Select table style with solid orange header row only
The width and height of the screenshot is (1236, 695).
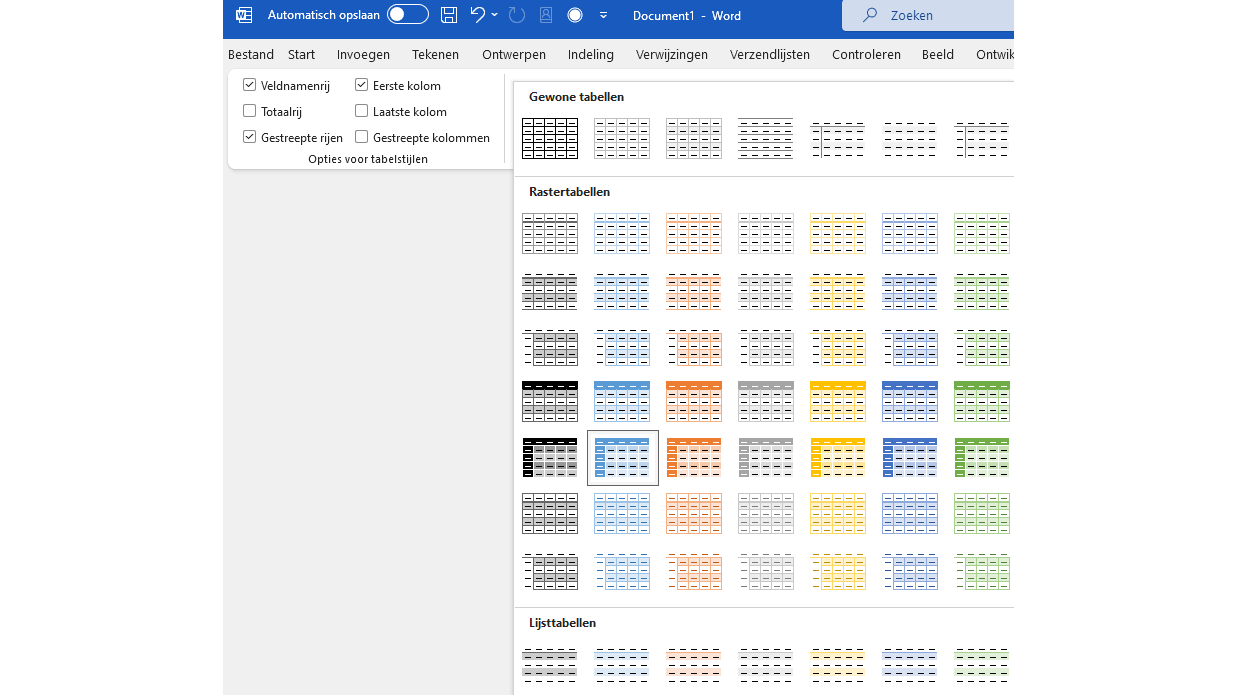pyautogui.click(x=694, y=401)
